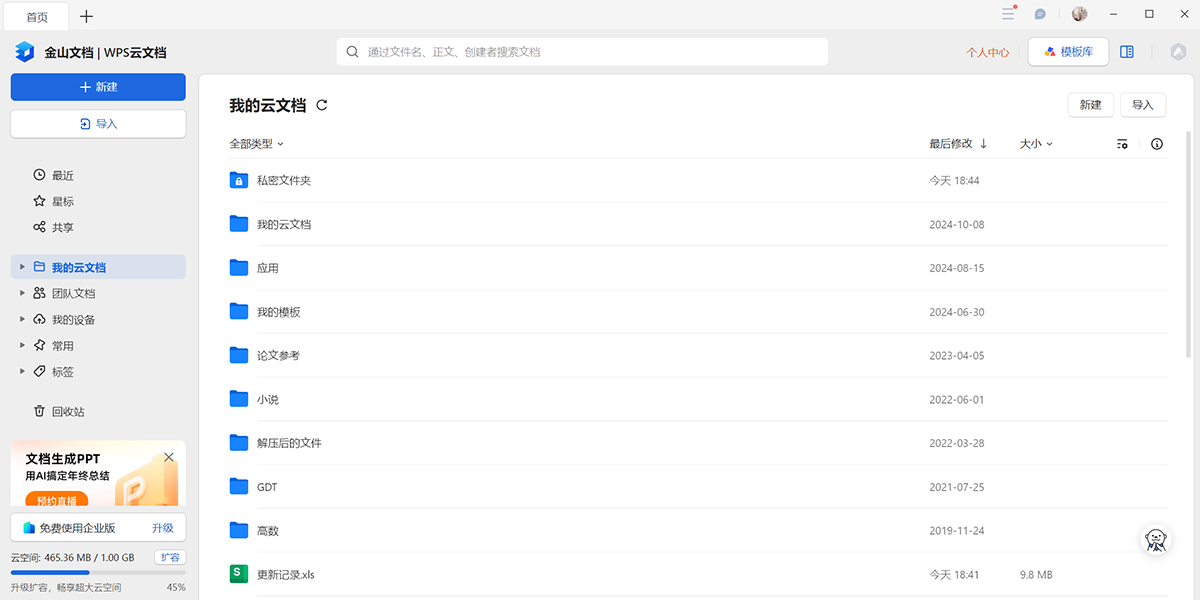Open the 私密文件夹 locked folder
This screenshot has width=1200, height=600.
click(x=284, y=181)
